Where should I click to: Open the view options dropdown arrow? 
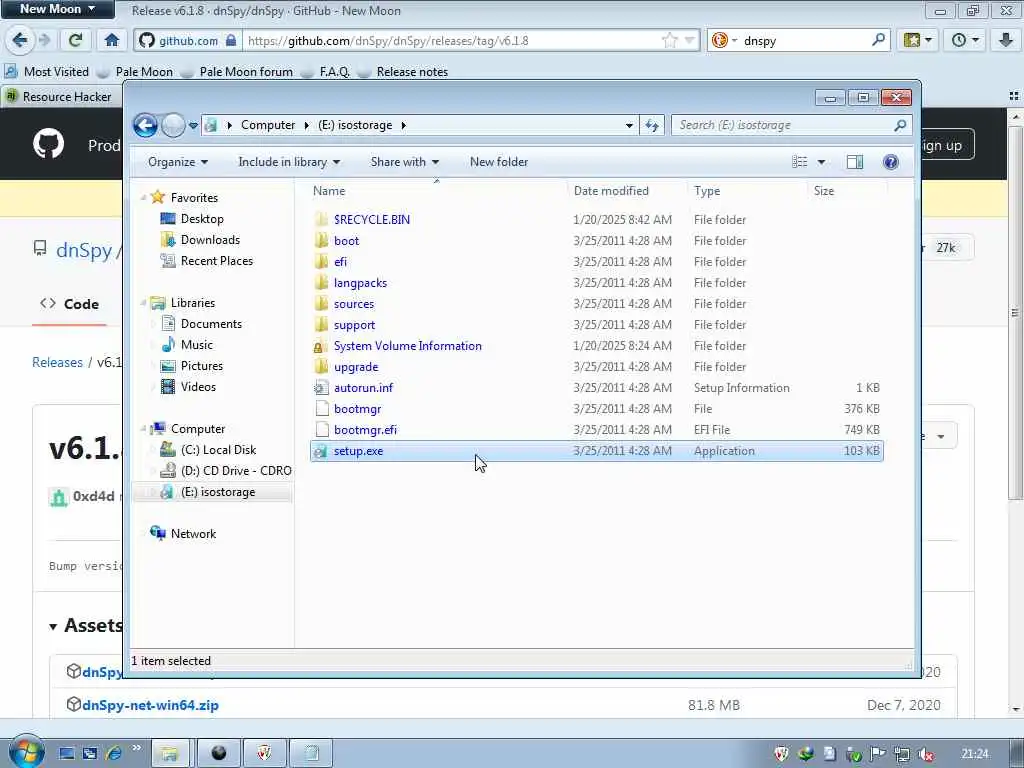[822, 162]
